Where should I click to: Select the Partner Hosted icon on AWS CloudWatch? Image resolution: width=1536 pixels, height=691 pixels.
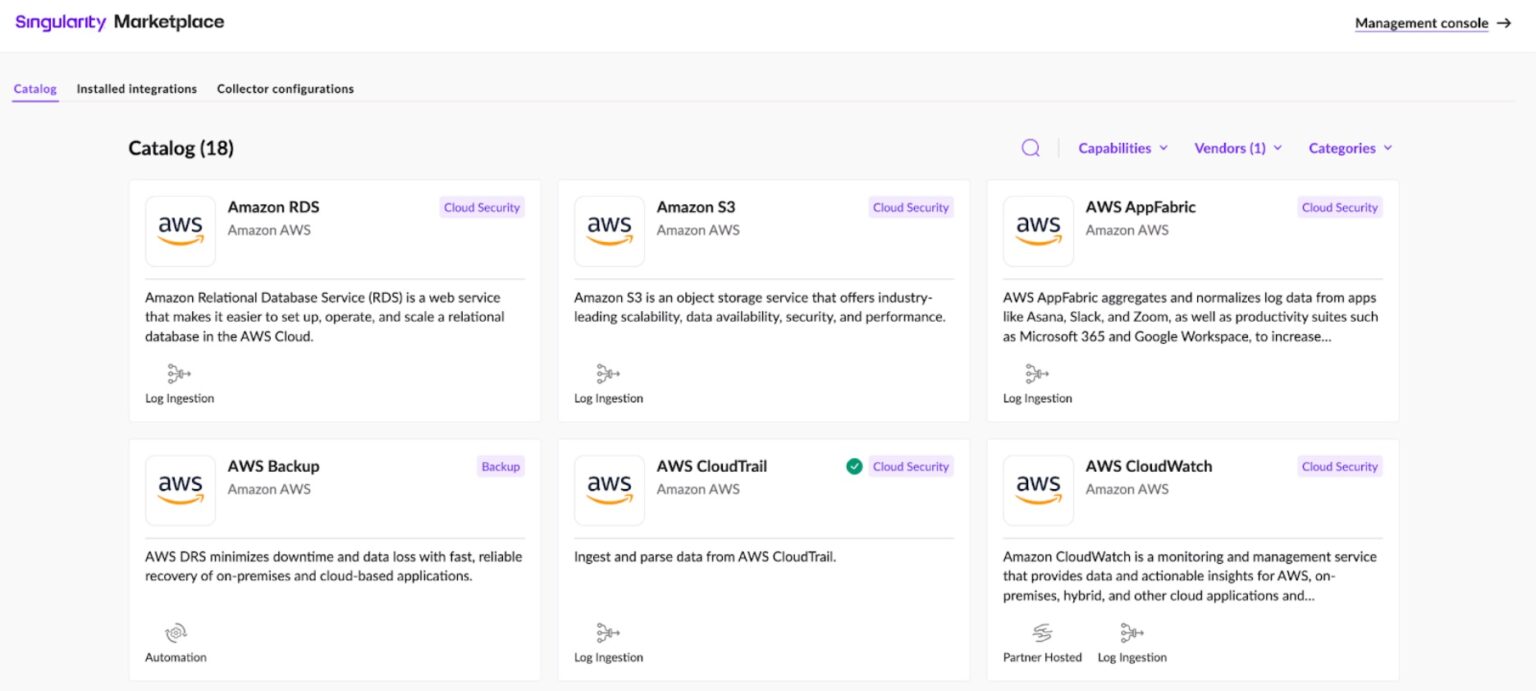click(1042, 632)
